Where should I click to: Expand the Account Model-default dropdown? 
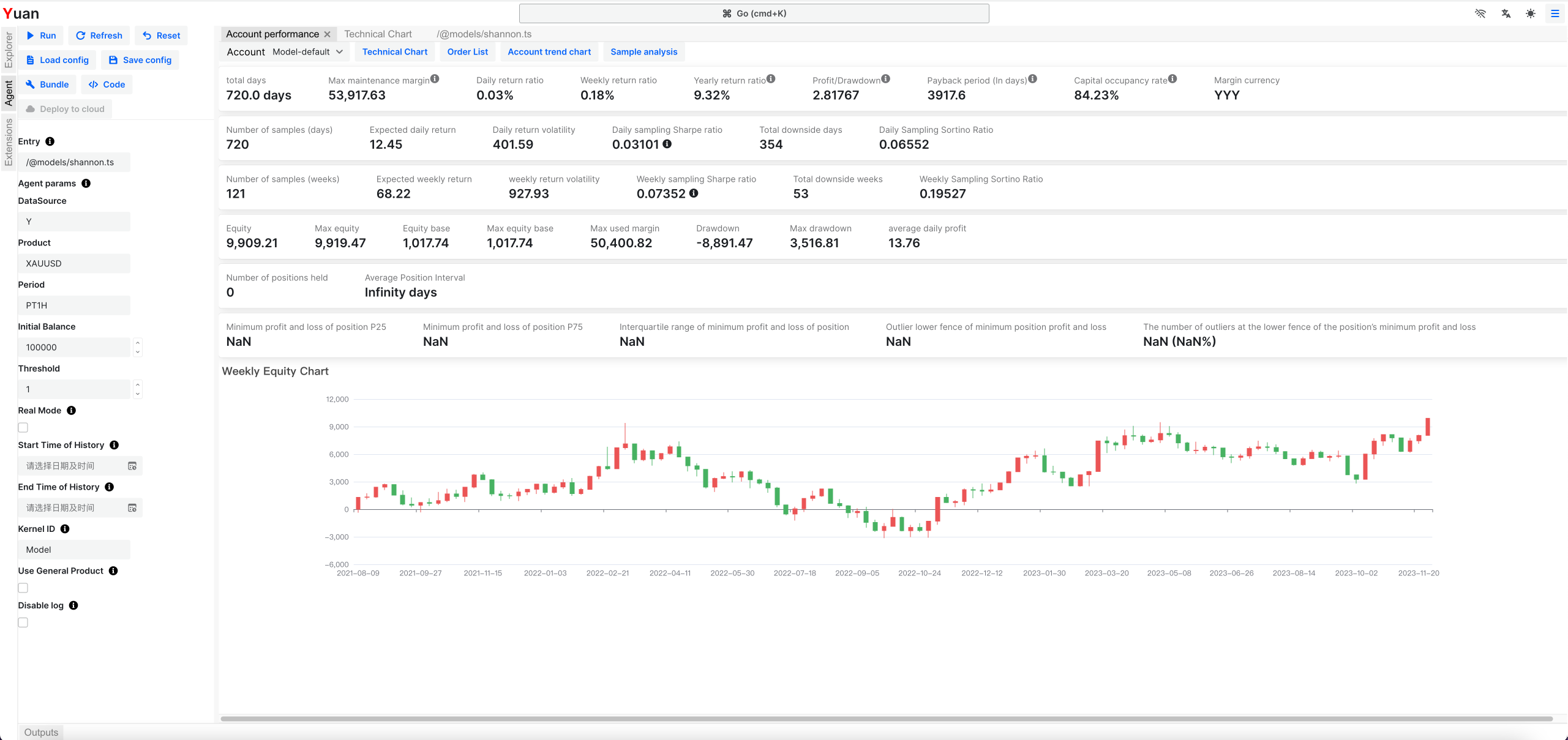pos(308,52)
